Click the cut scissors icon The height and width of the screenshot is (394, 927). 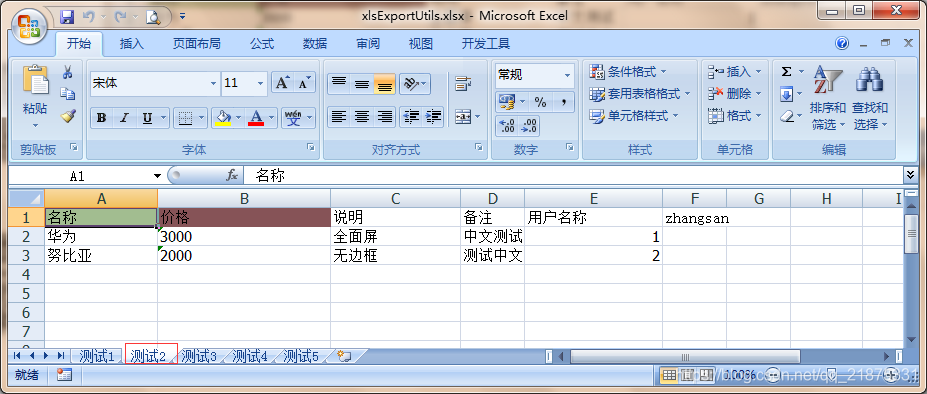pos(67,72)
